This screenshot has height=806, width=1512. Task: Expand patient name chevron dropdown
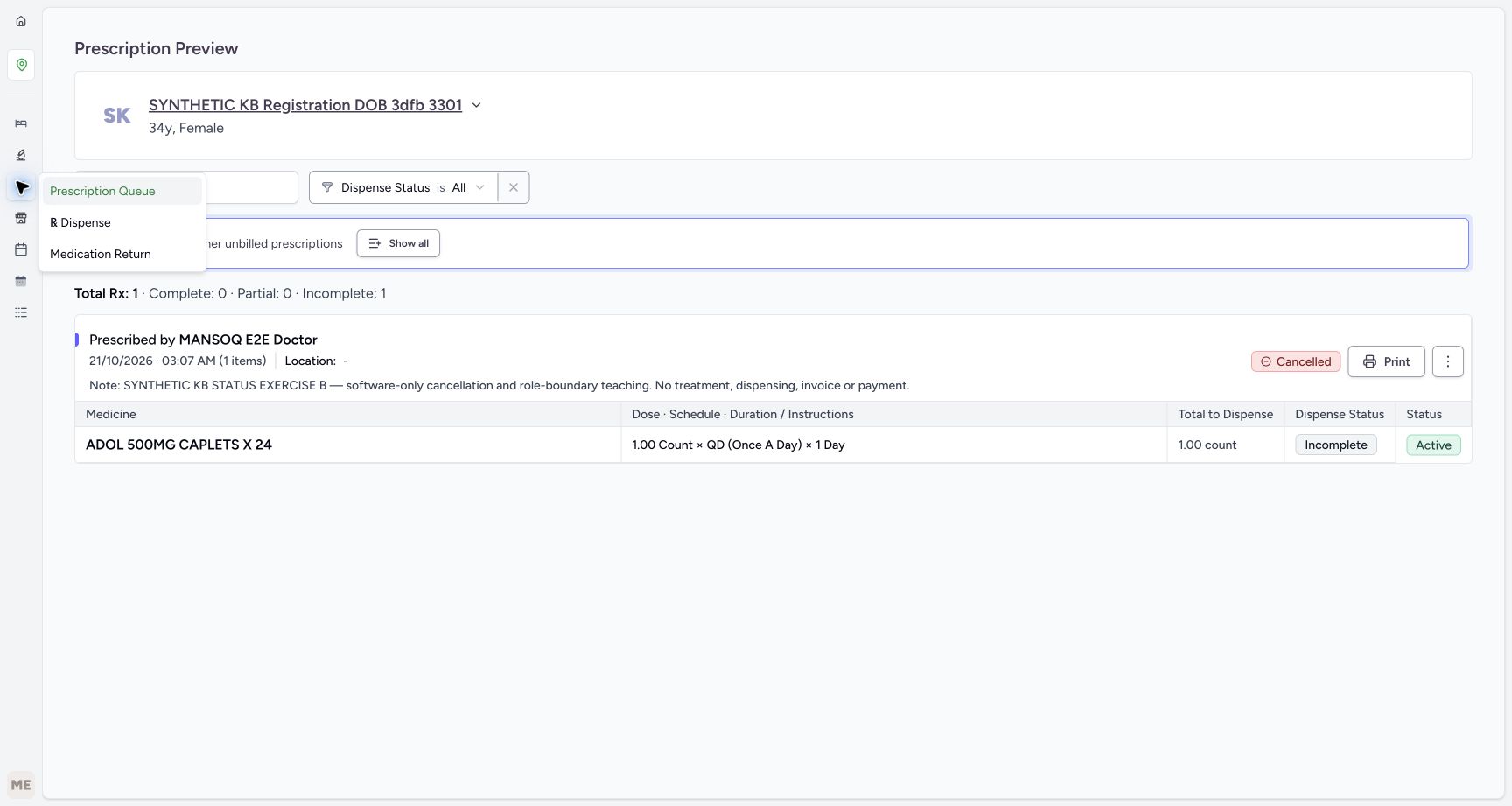point(477,105)
